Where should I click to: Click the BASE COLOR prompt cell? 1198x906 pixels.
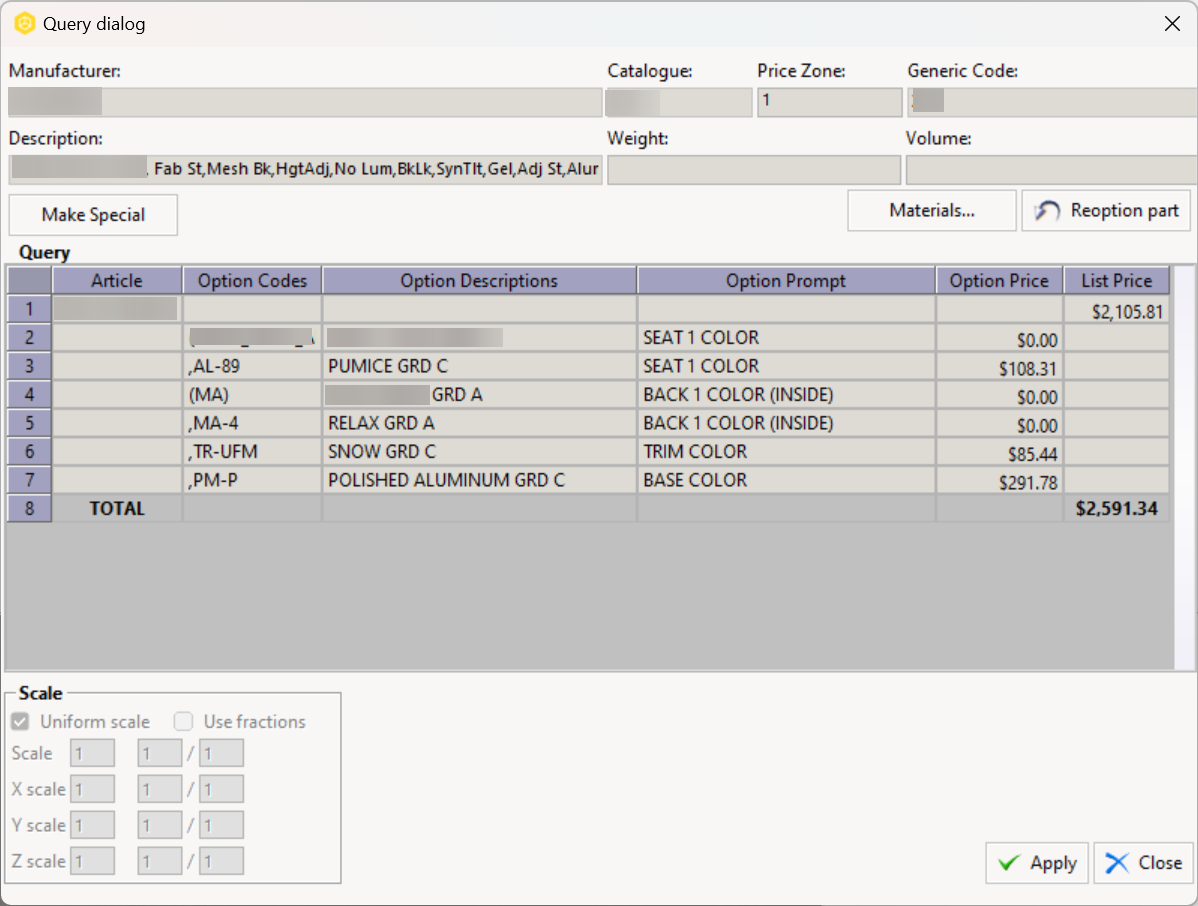point(785,480)
